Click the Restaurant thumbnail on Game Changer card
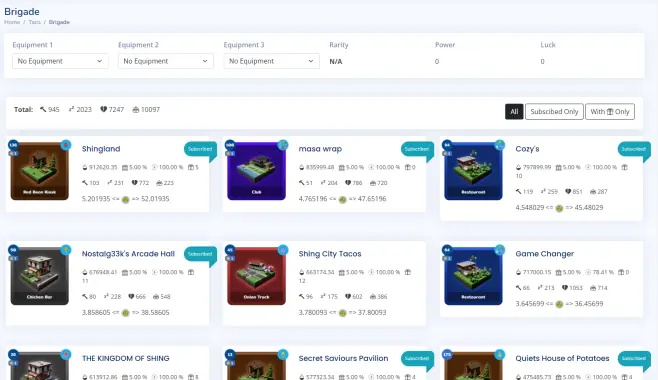 473,276
